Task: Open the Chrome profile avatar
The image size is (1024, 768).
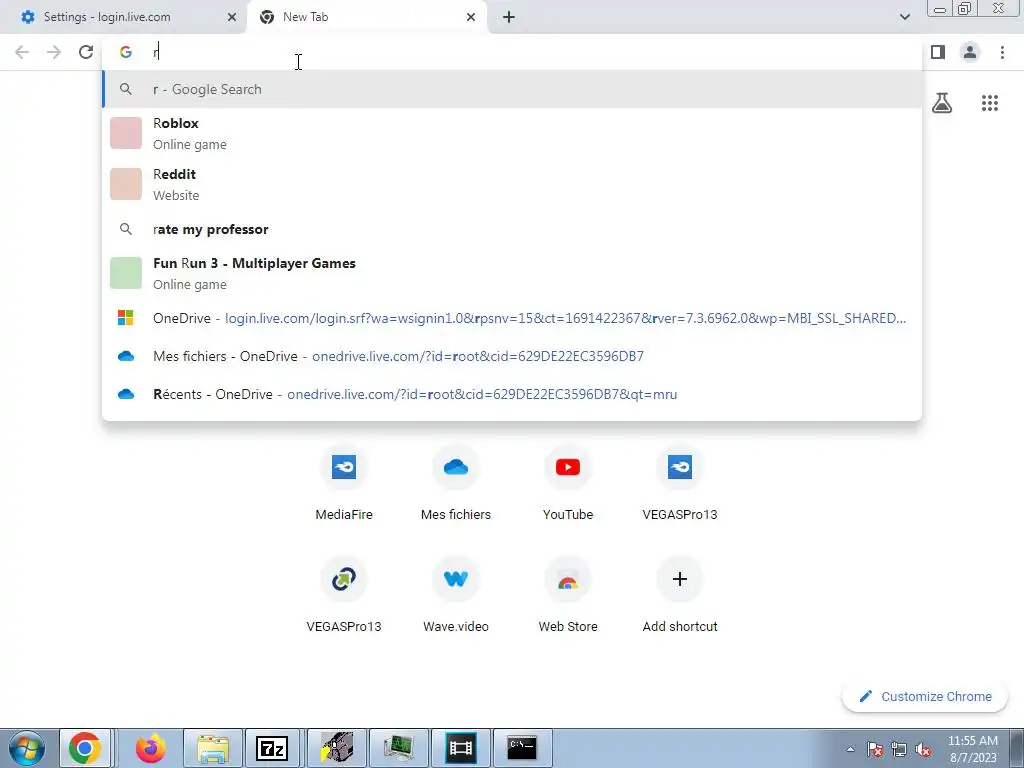Action: pyautogui.click(x=970, y=52)
